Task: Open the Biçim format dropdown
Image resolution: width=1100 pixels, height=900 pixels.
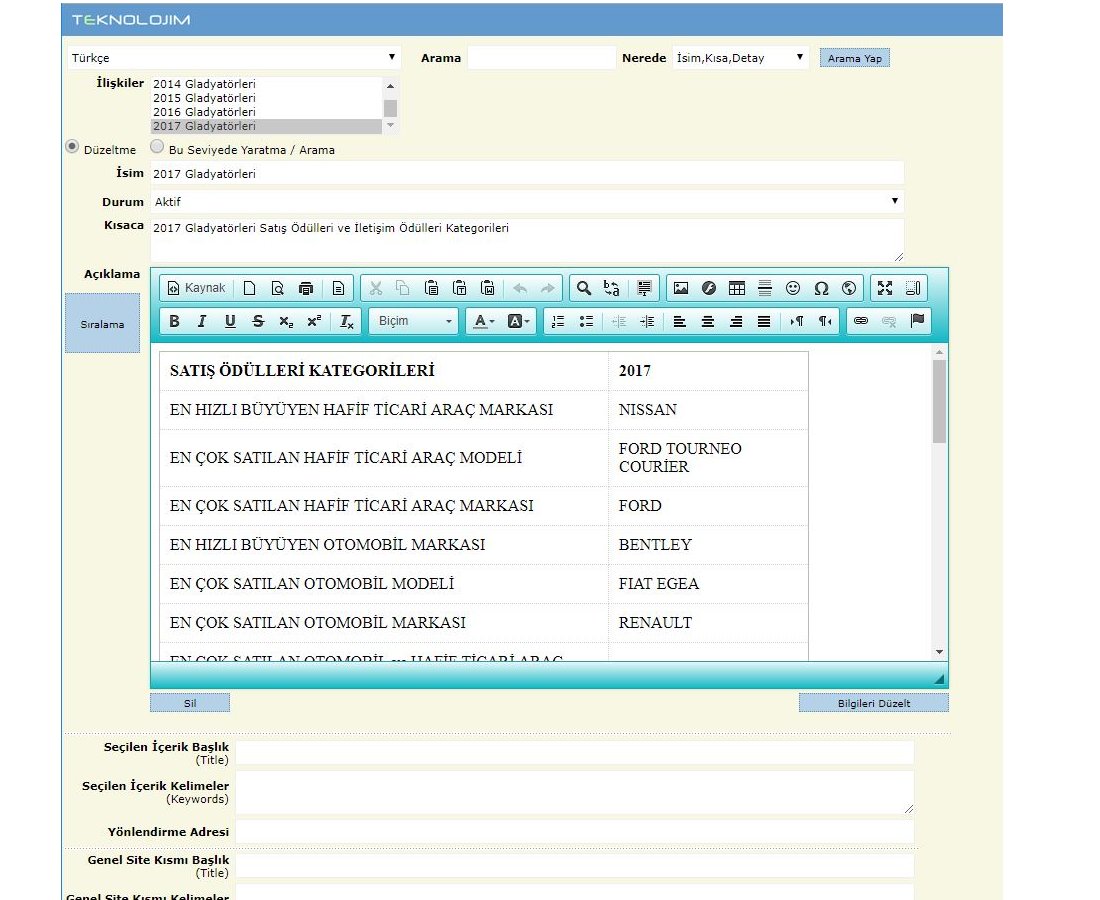Action: 414,321
